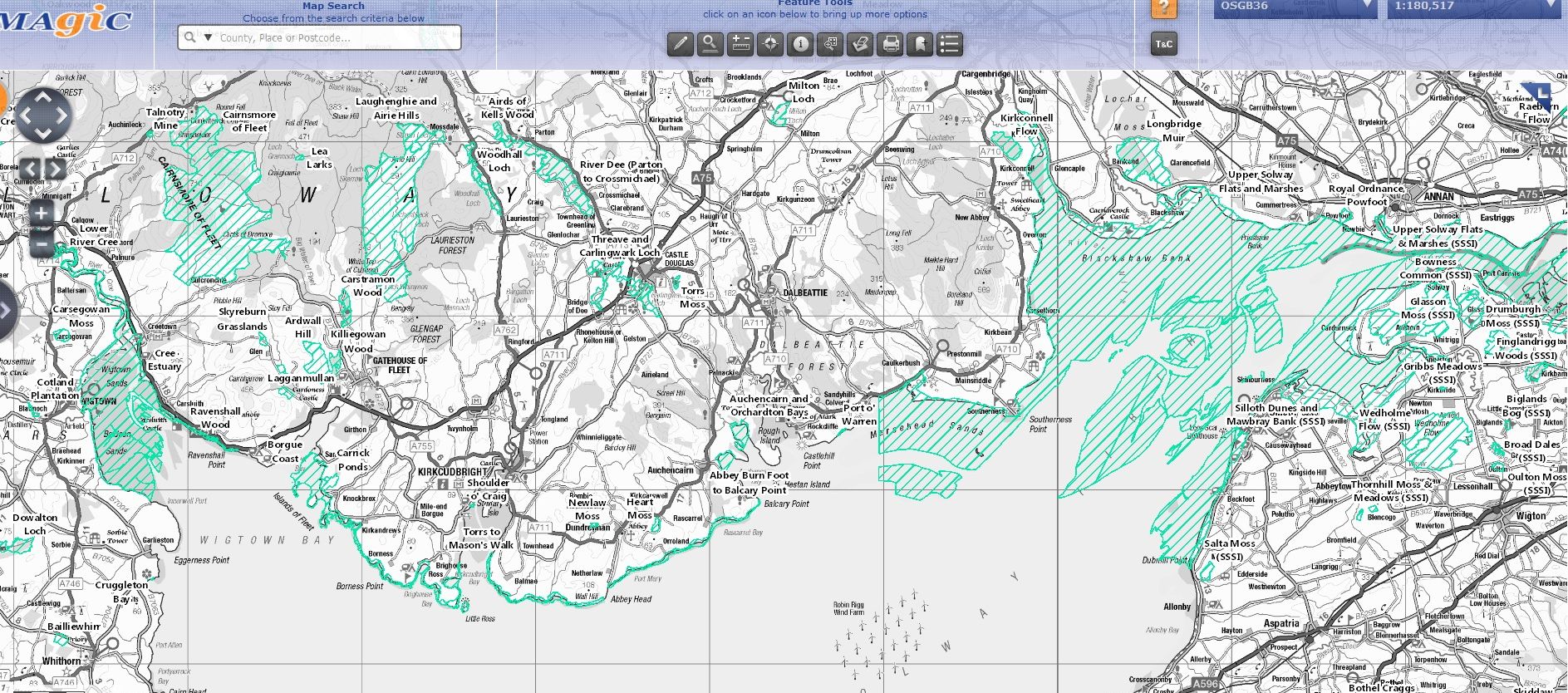Open the magnifier search feature tool
This screenshot has height=693, width=1568.
click(710, 44)
